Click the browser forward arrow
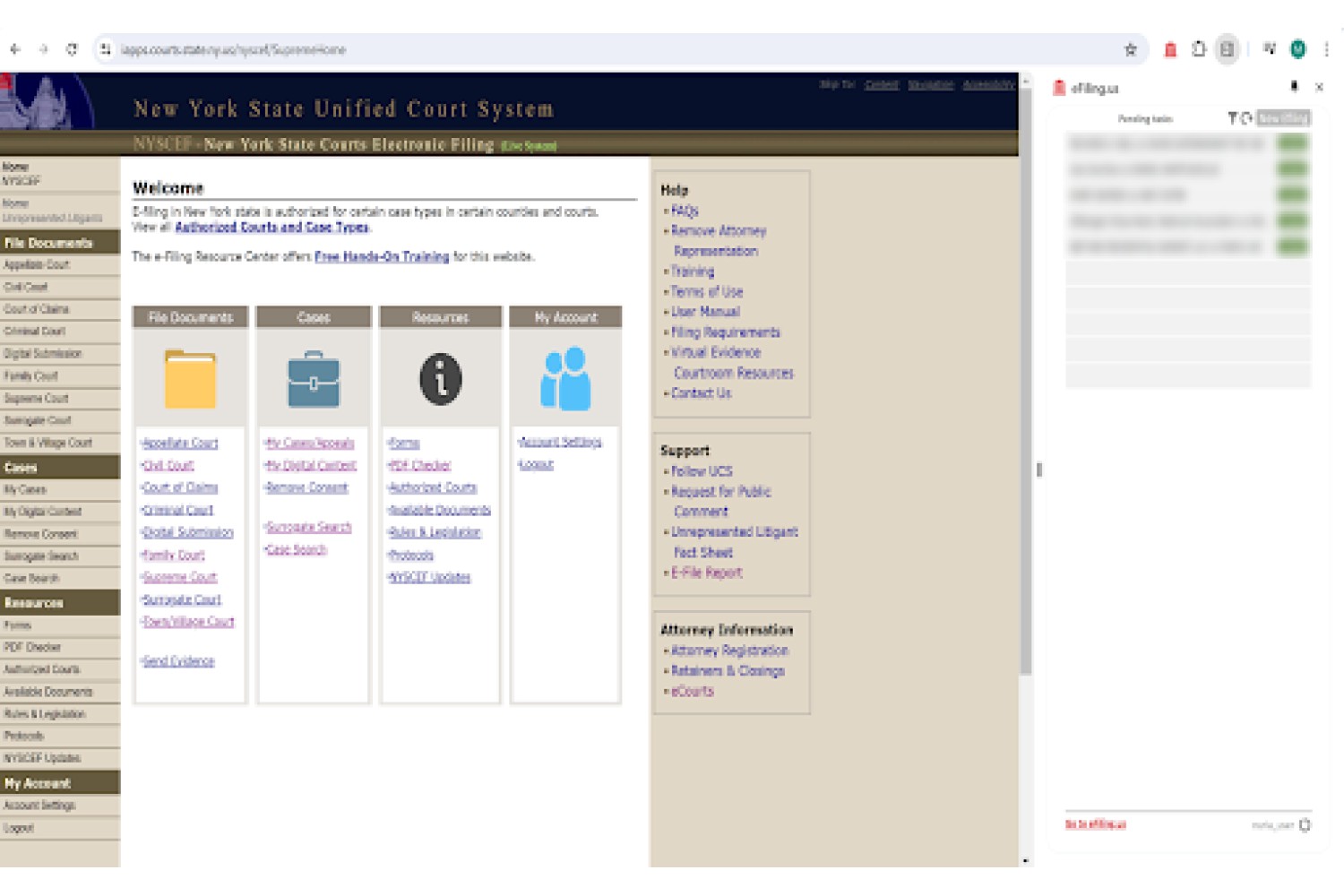The width and height of the screenshot is (1344, 896). point(43,49)
